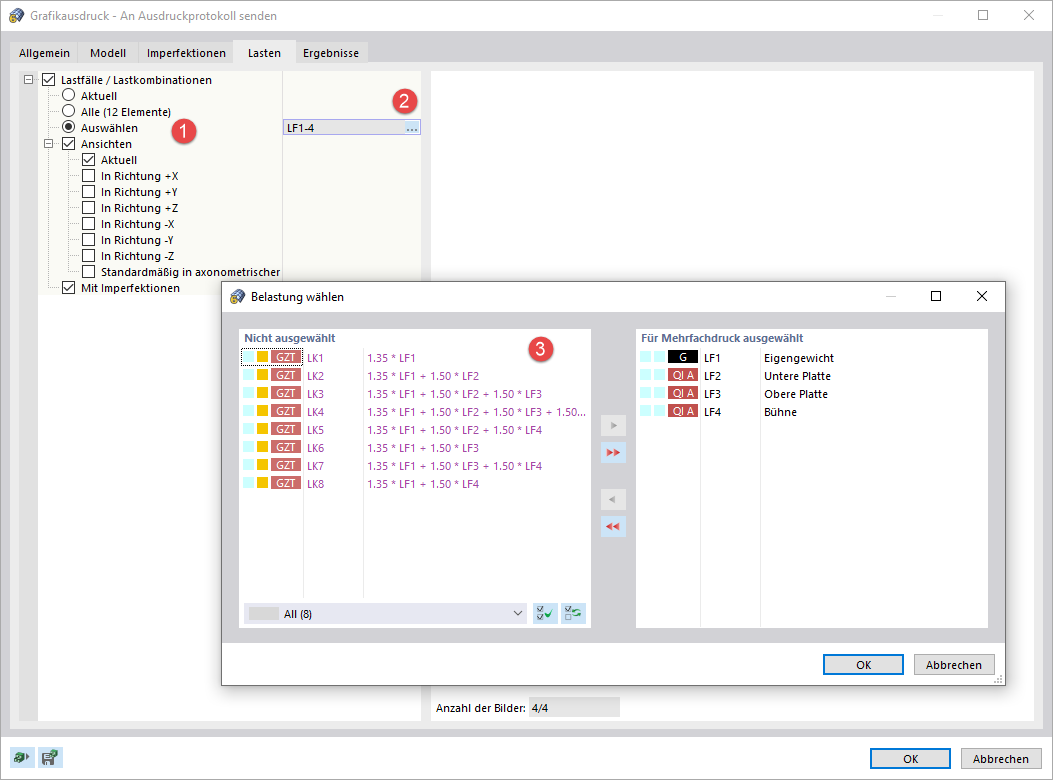The height and width of the screenshot is (780, 1053).
Task: Click the double right arrow to add all
Action: pyautogui.click(x=613, y=452)
